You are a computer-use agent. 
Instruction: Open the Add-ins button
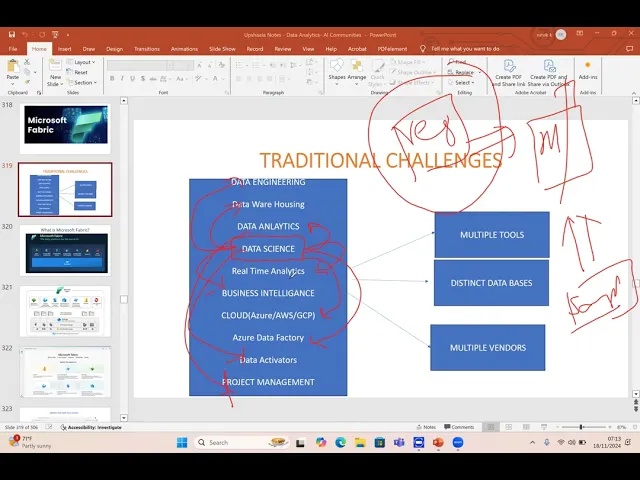pyautogui.click(x=588, y=70)
